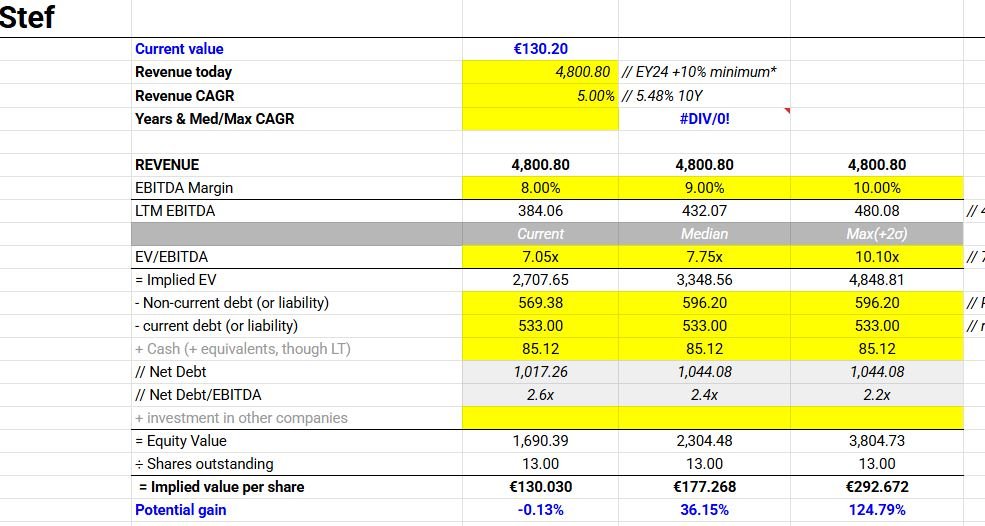Click the 569.38 non-current debt cell
Screen dimensions: 985x526
click(x=540, y=303)
